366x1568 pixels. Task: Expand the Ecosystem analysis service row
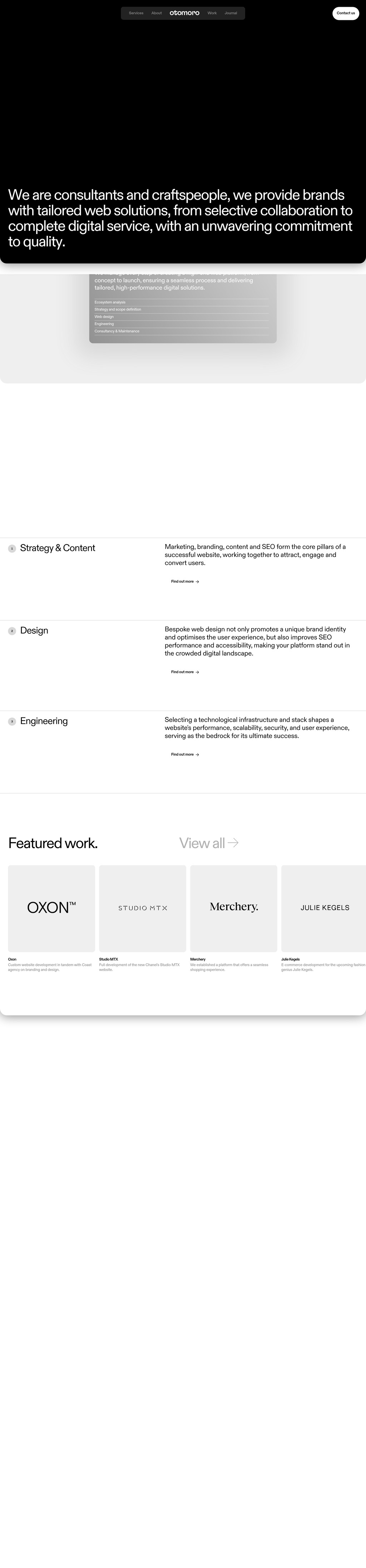[x=183, y=302]
